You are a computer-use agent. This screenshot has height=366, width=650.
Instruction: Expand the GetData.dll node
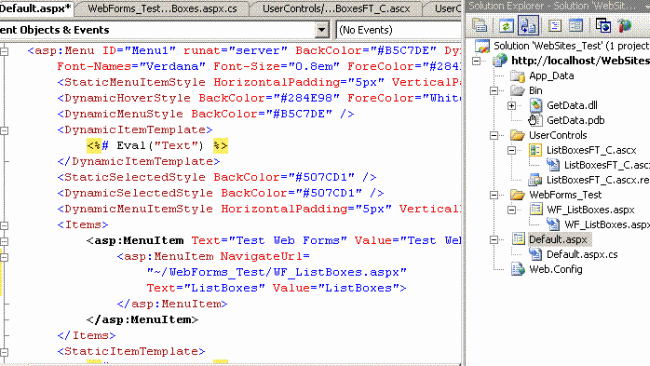click(512, 106)
